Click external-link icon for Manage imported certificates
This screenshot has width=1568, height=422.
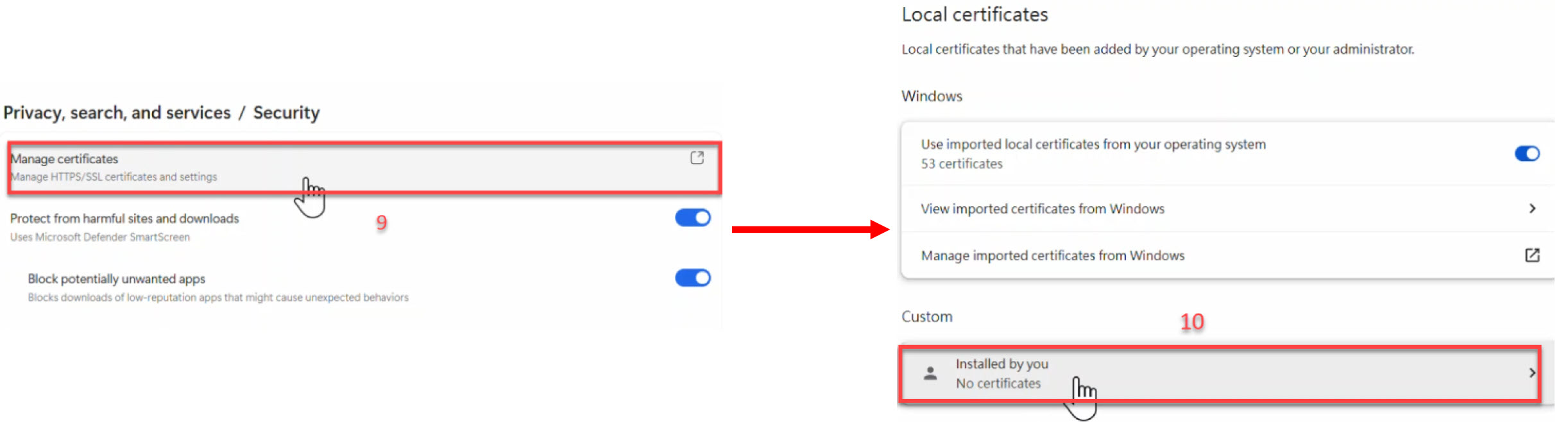[1531, 255]
